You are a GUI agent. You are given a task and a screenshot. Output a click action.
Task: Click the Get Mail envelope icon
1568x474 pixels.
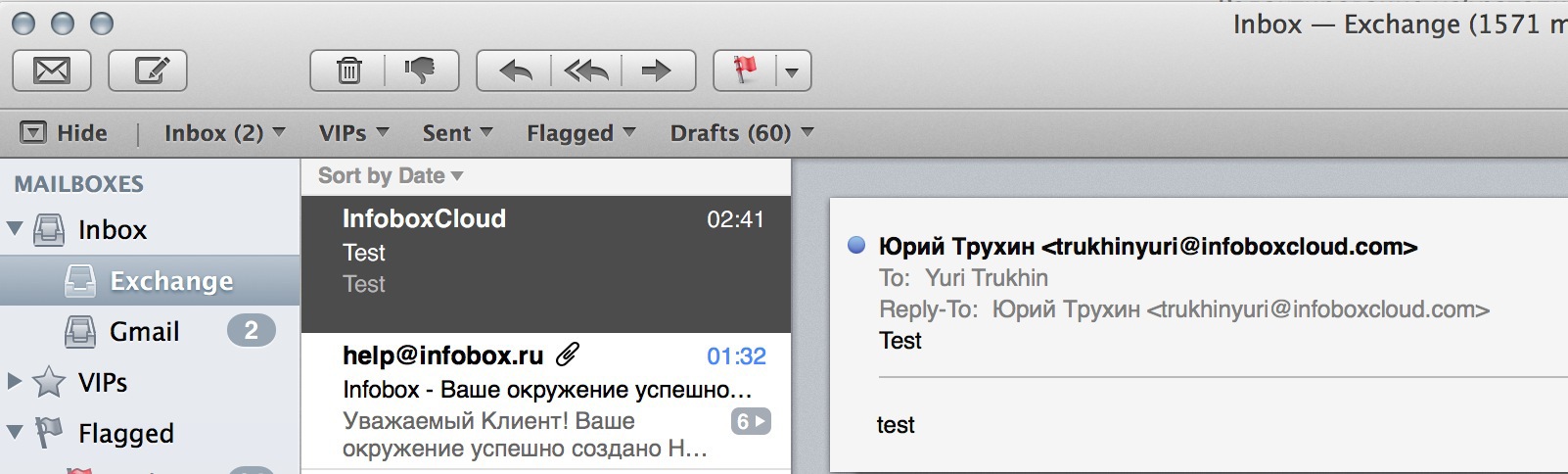tap(52, 71)
